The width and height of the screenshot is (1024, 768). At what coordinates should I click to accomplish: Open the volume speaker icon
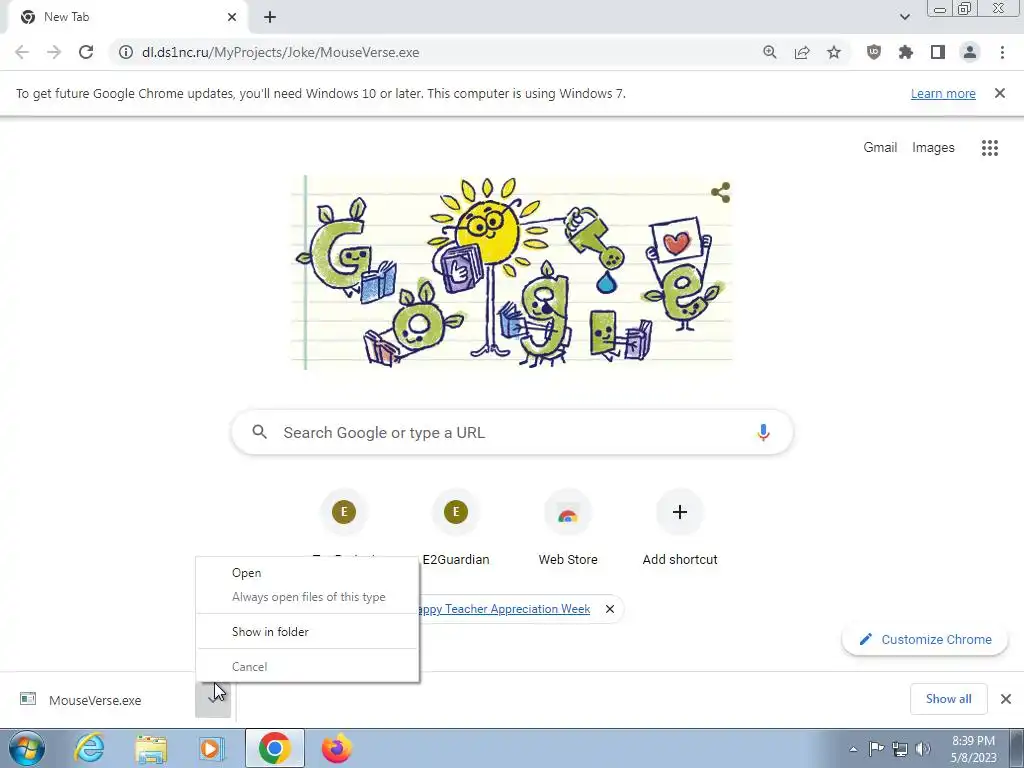(x=923, y=748)
